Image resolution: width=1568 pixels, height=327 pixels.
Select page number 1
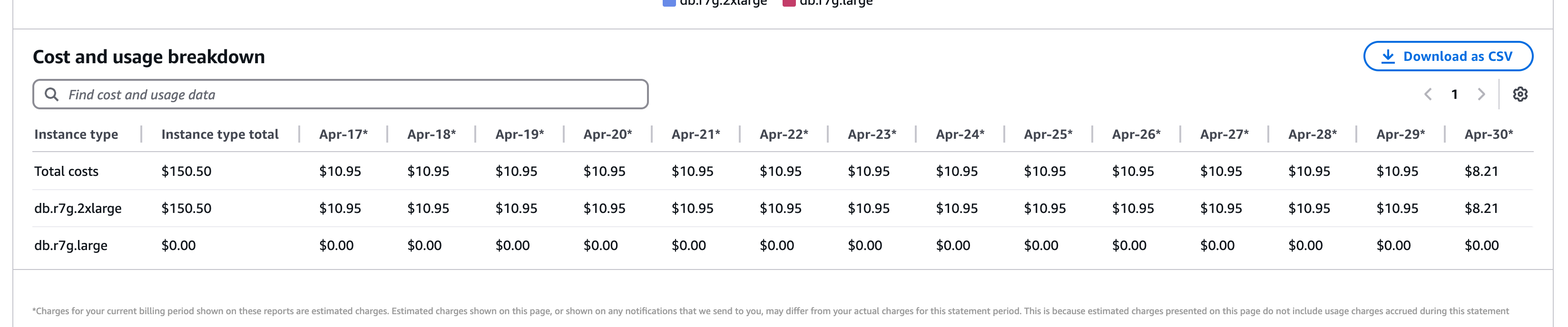click(x=1454, y=94)
